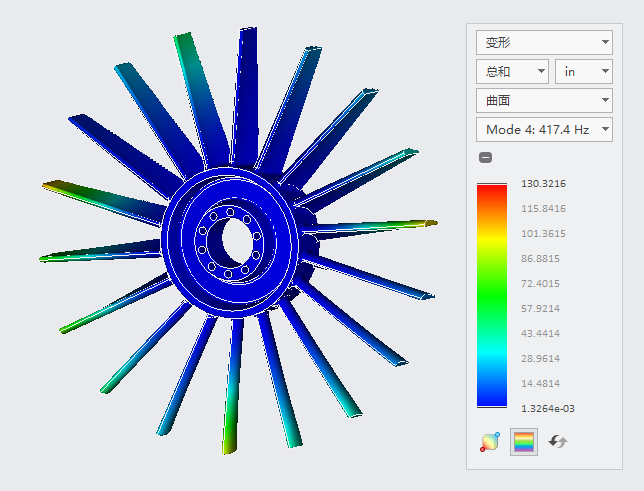The image size is (644, 491).
Task: Click the multicolor sphere display options icon
Action: click(490, 441)
